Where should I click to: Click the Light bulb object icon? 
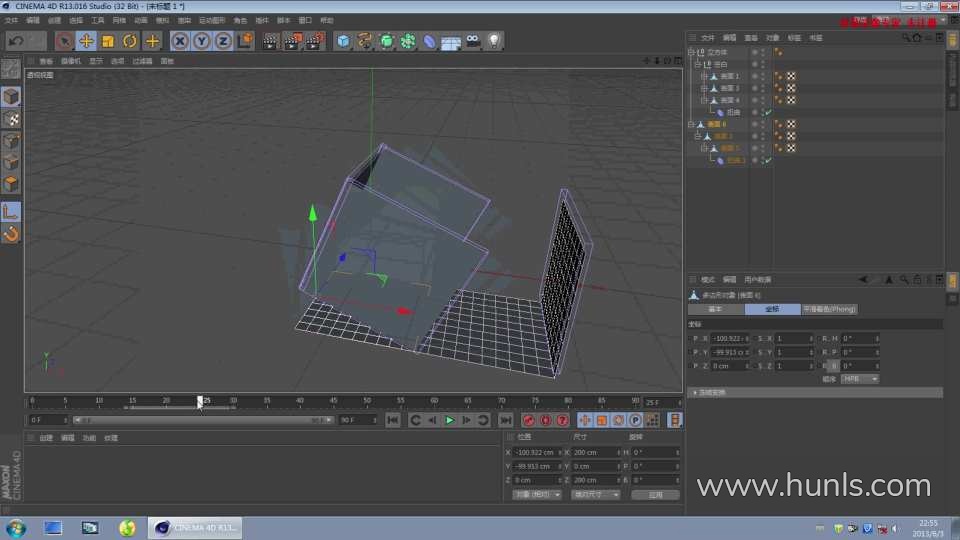pyautogui.click(x=493, y=41)
